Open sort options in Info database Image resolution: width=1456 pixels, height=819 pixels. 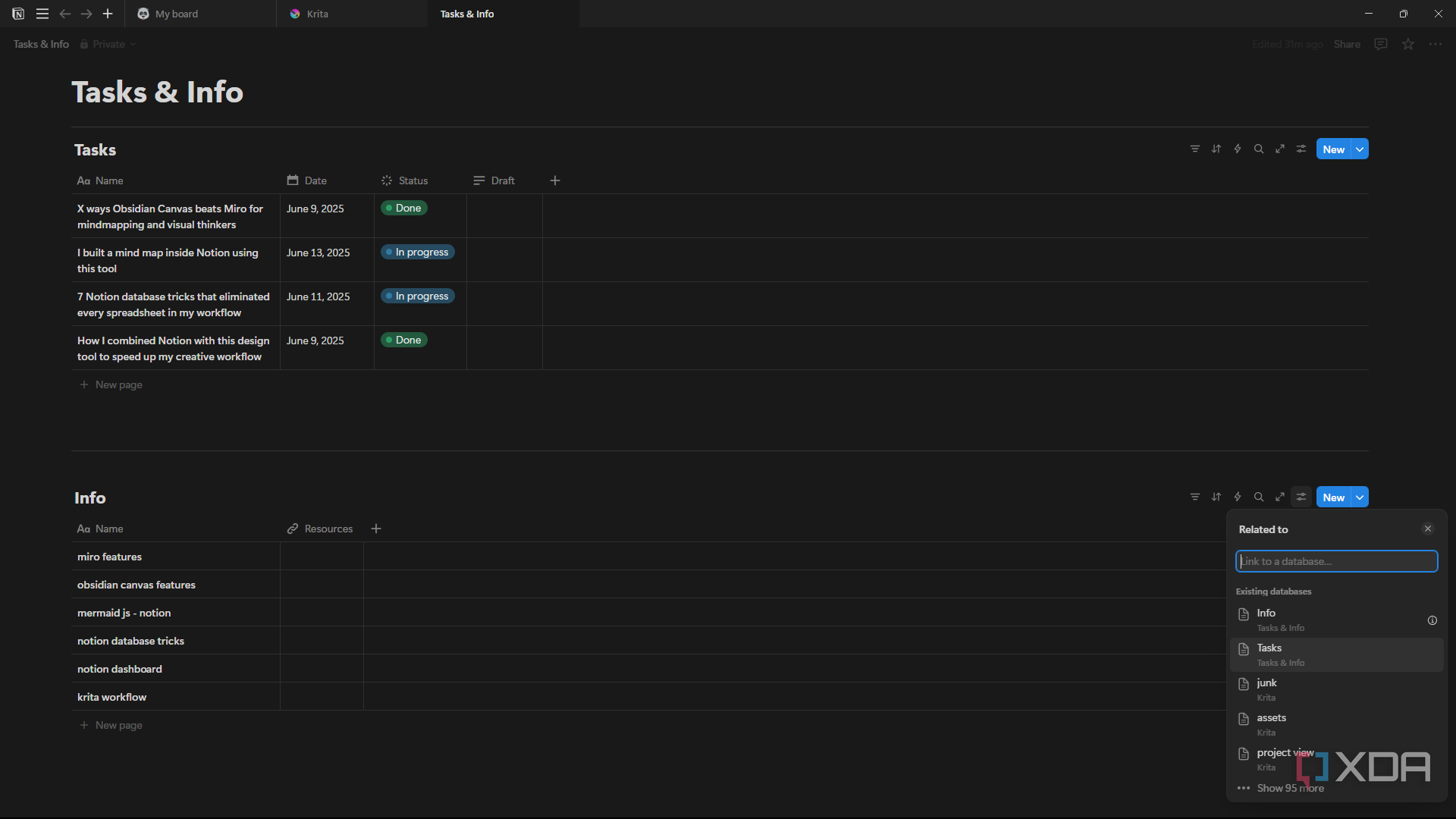[x=1216, y=497]
